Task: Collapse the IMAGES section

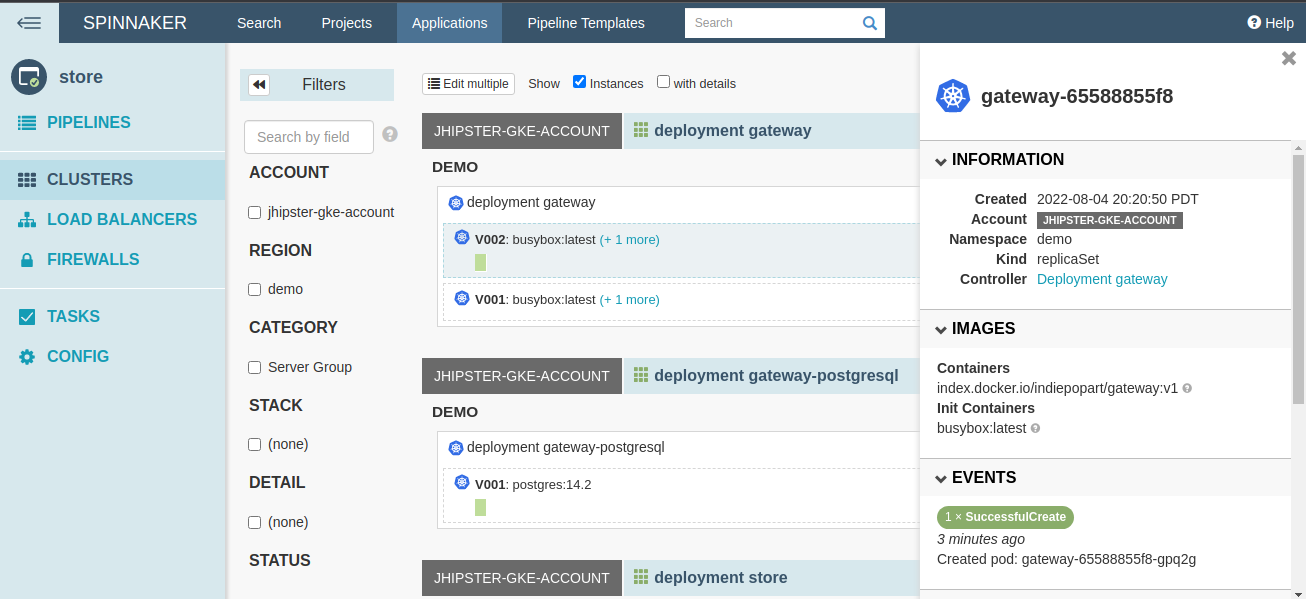Action: pyautogui.click(x=941, y=329)
